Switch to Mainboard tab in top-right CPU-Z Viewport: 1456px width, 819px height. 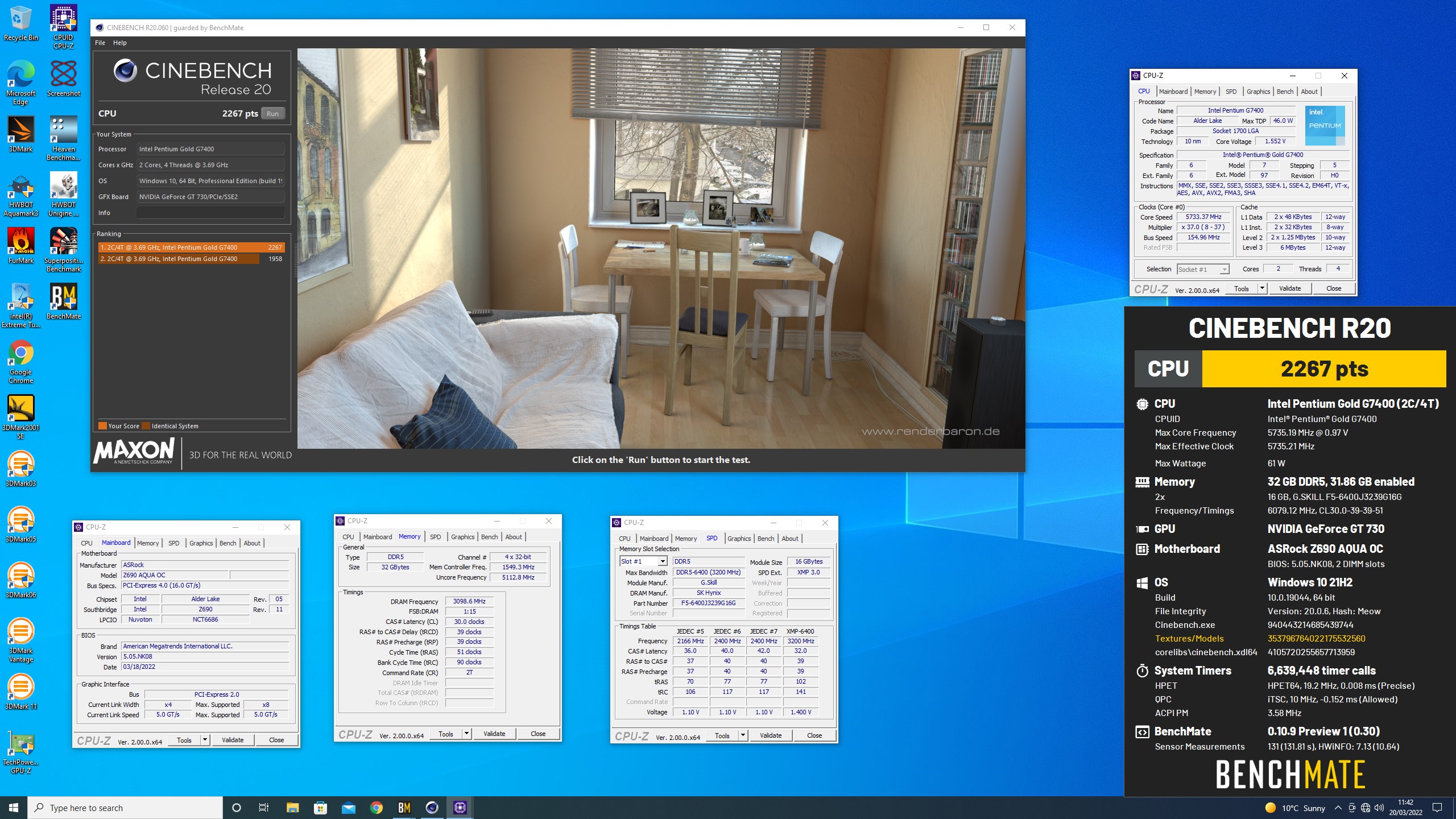1173,92
